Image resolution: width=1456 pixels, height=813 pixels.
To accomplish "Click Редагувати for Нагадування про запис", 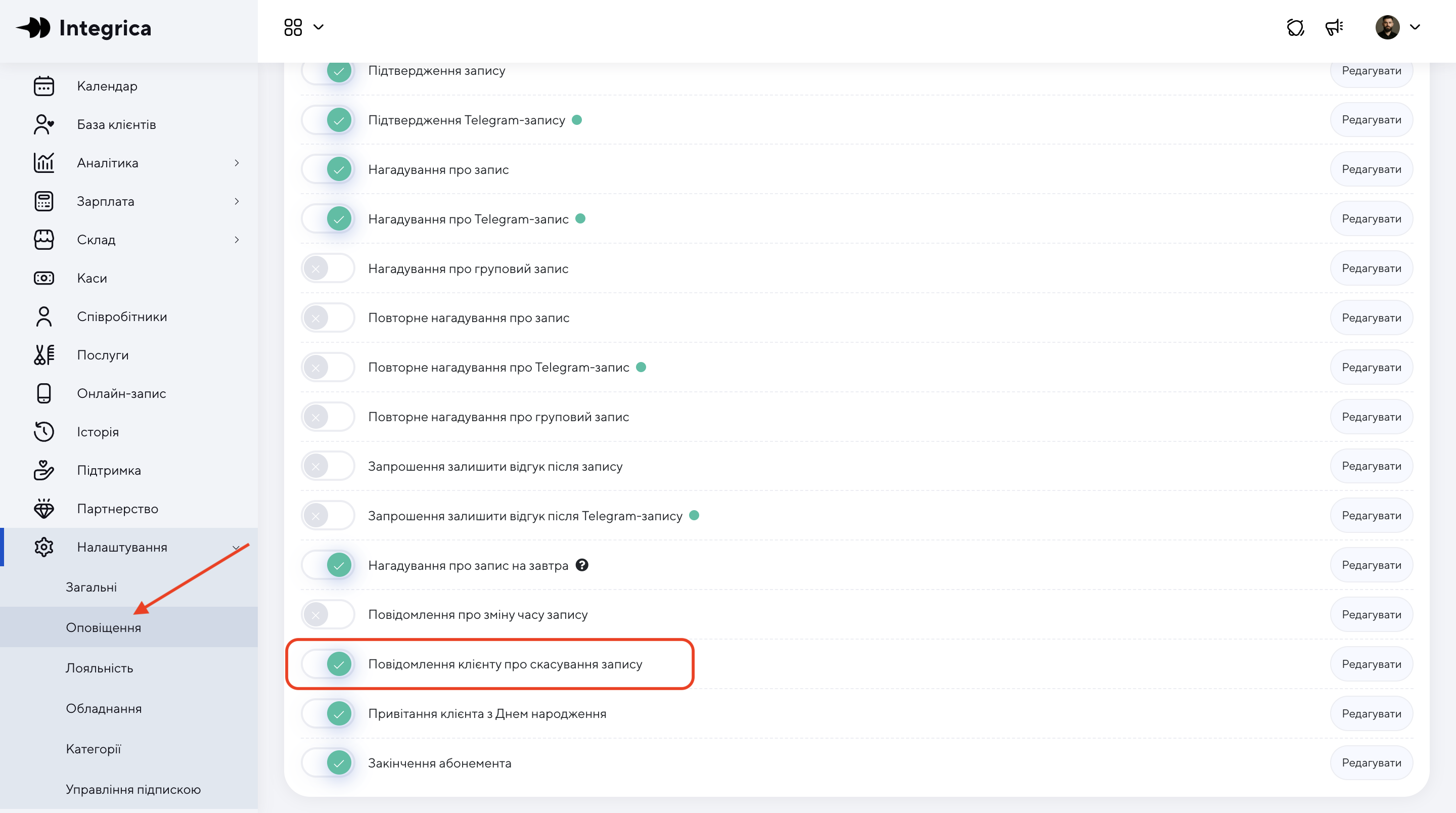I will [x=1371, y=169].
